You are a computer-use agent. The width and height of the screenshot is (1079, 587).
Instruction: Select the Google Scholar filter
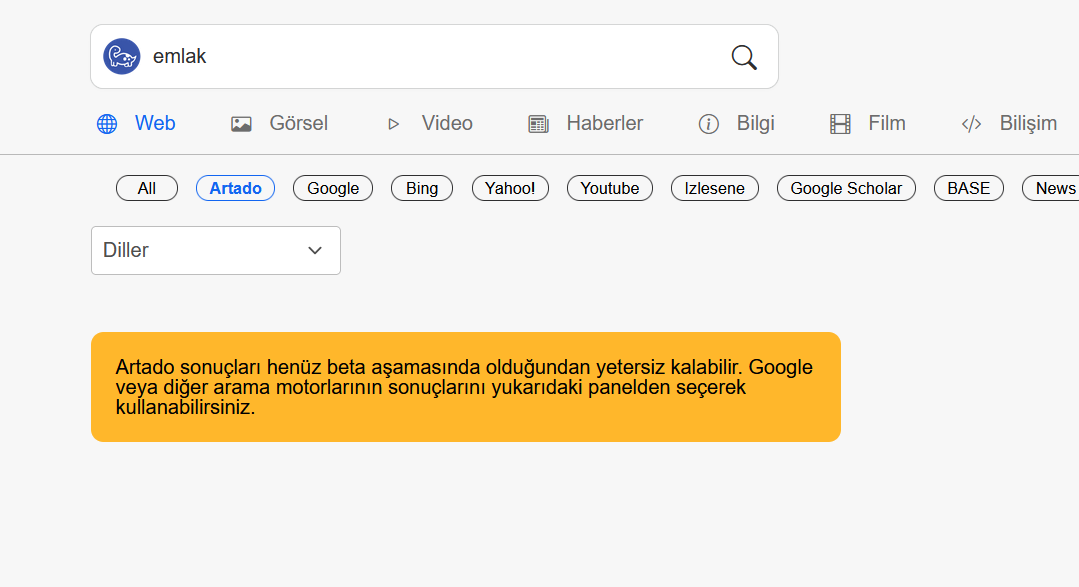[x=846, y=188]
